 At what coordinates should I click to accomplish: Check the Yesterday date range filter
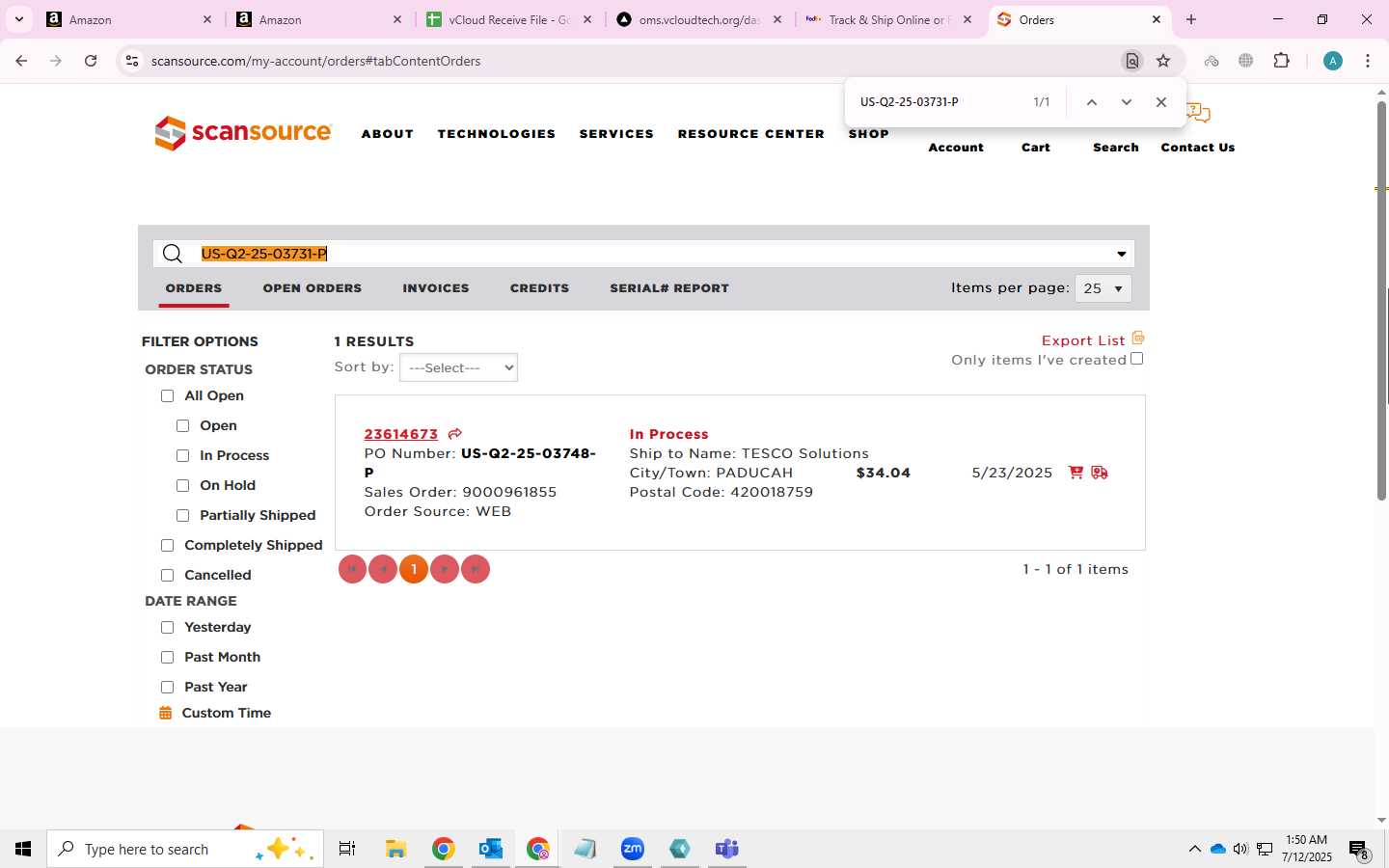[167, 628]
